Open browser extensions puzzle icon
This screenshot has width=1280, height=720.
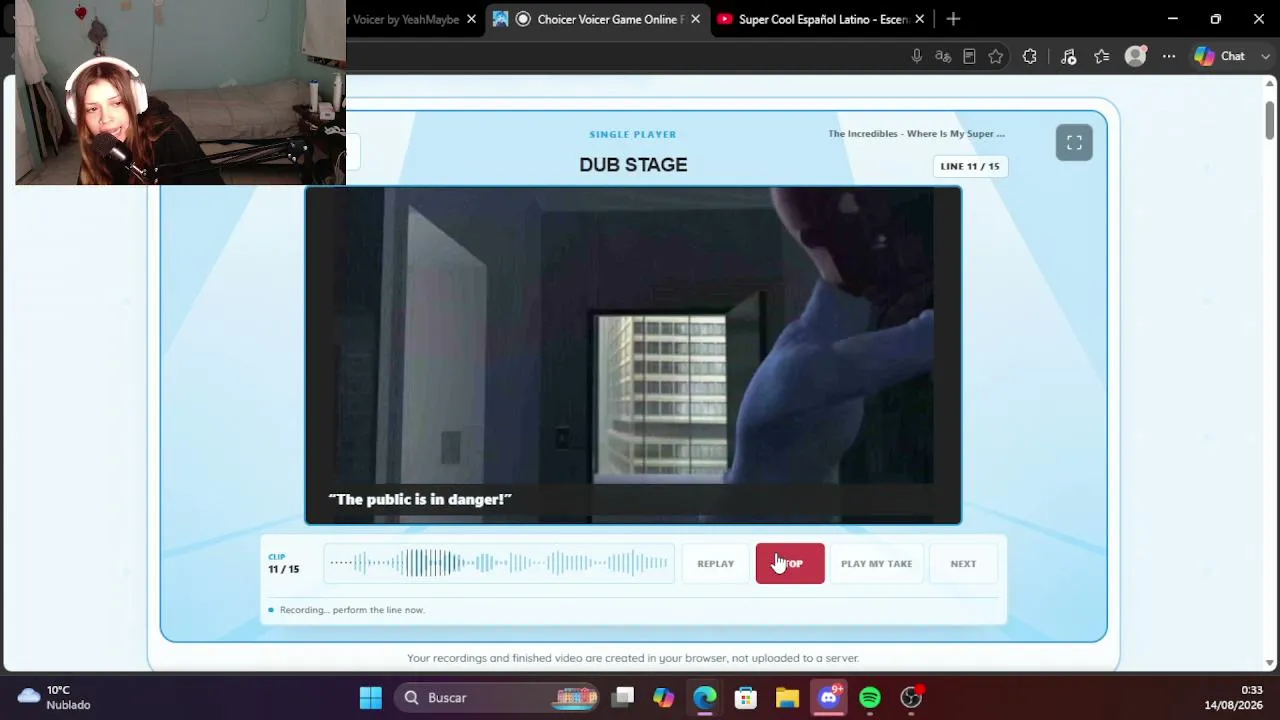coord(1030,57)
